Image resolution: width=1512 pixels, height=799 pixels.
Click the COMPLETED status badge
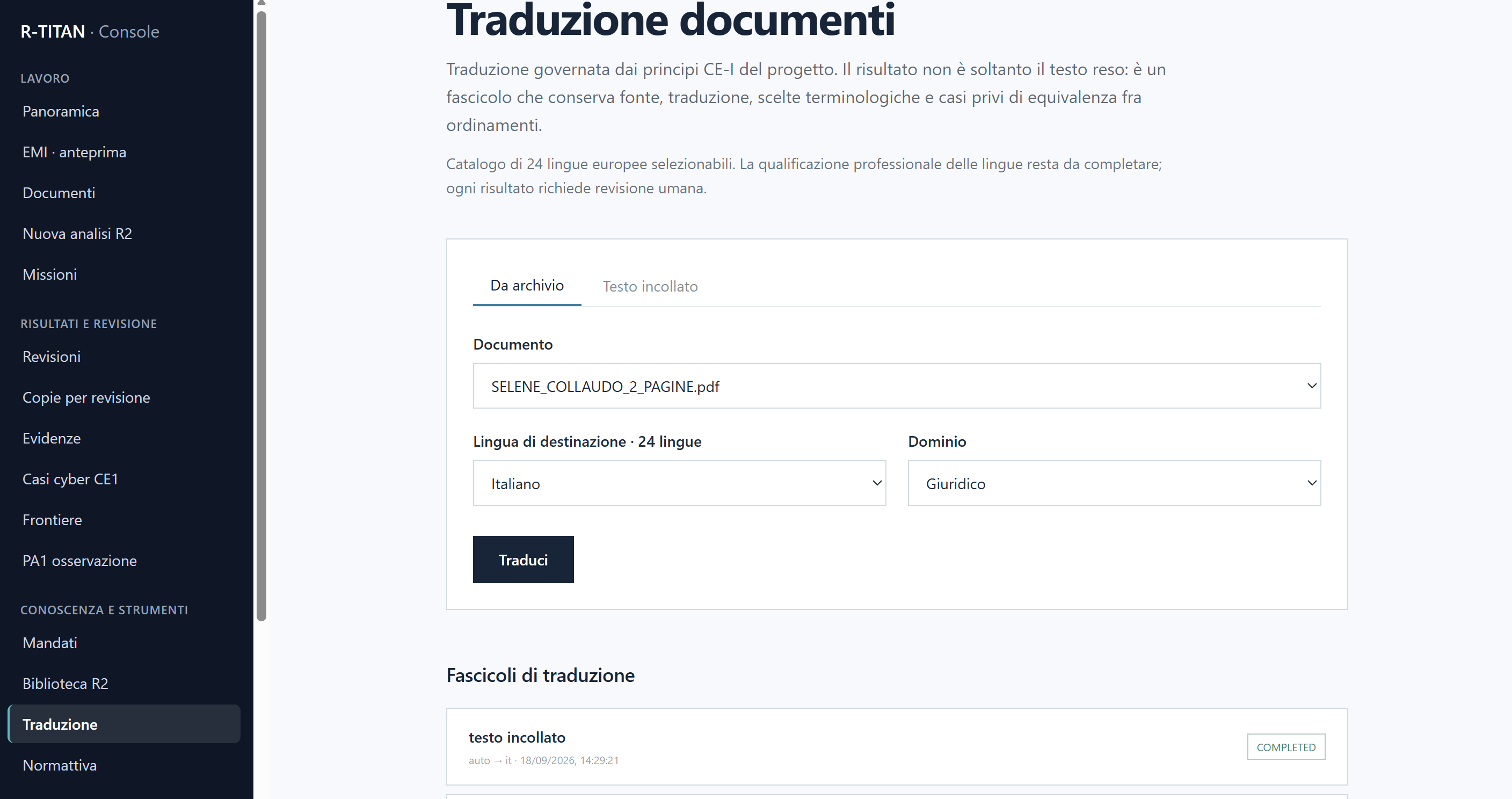point(1286,747)
